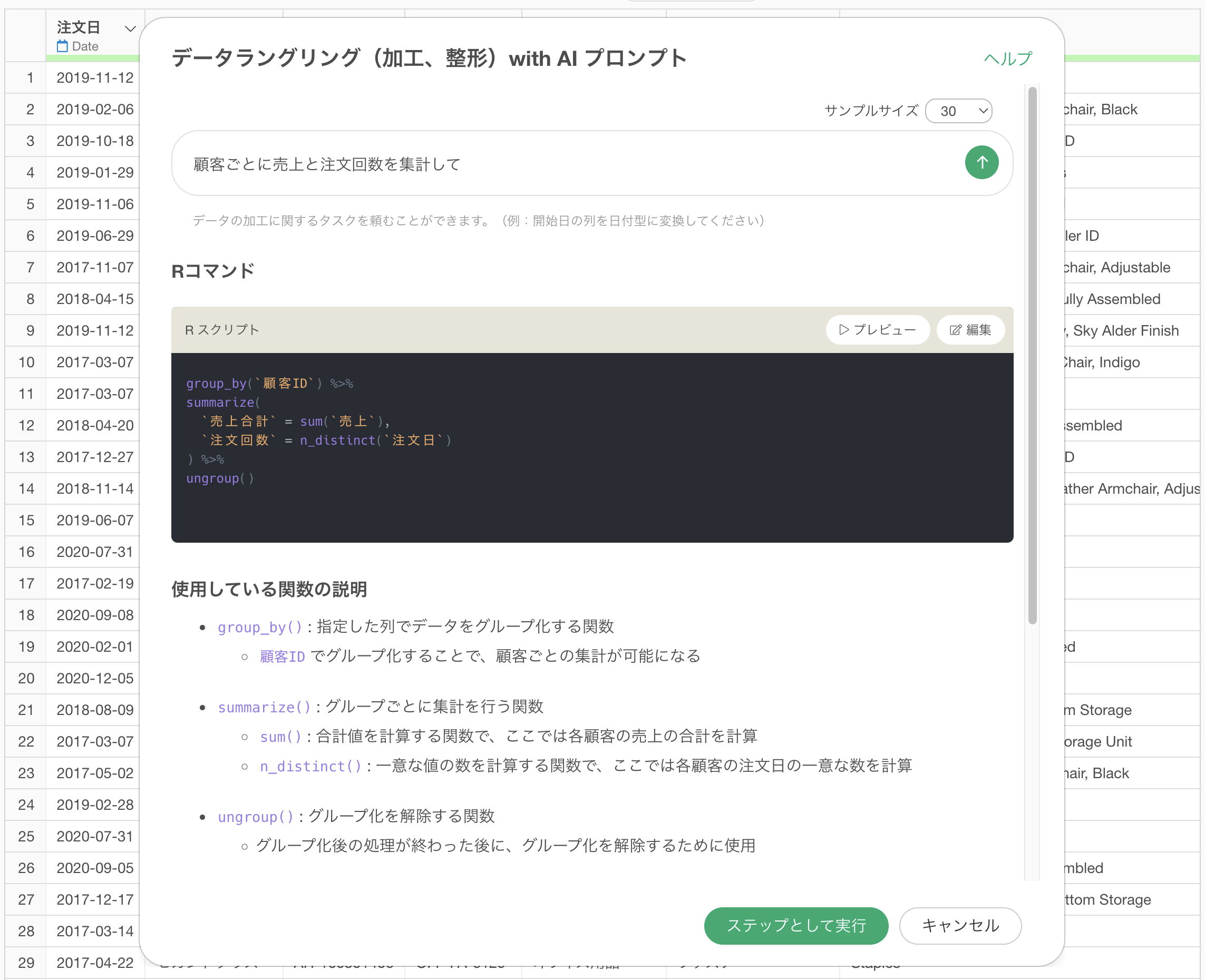The image size is (1205, 980).
Task: Open the サンプルサイズ dropdown showing 30
Action: (x=959, y=111)
